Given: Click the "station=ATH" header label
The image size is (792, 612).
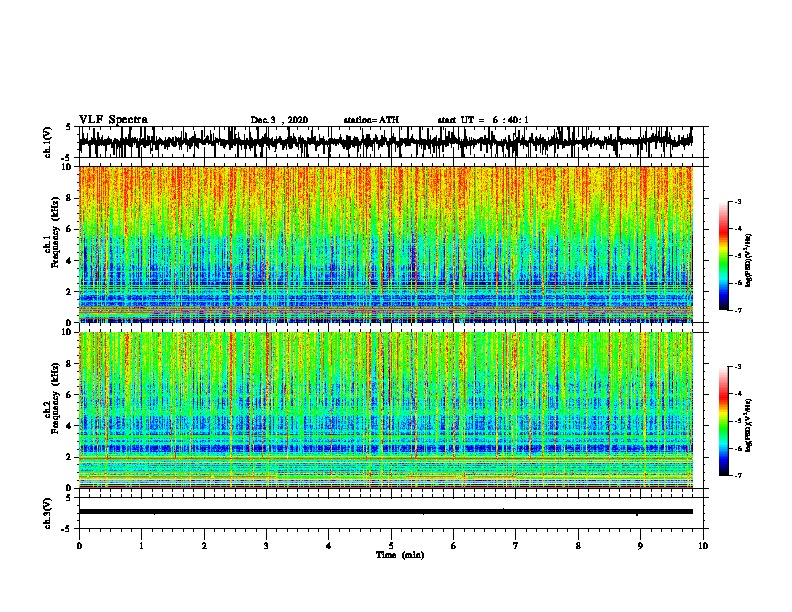Looking at the screenshot, I should tap(371, 120).
